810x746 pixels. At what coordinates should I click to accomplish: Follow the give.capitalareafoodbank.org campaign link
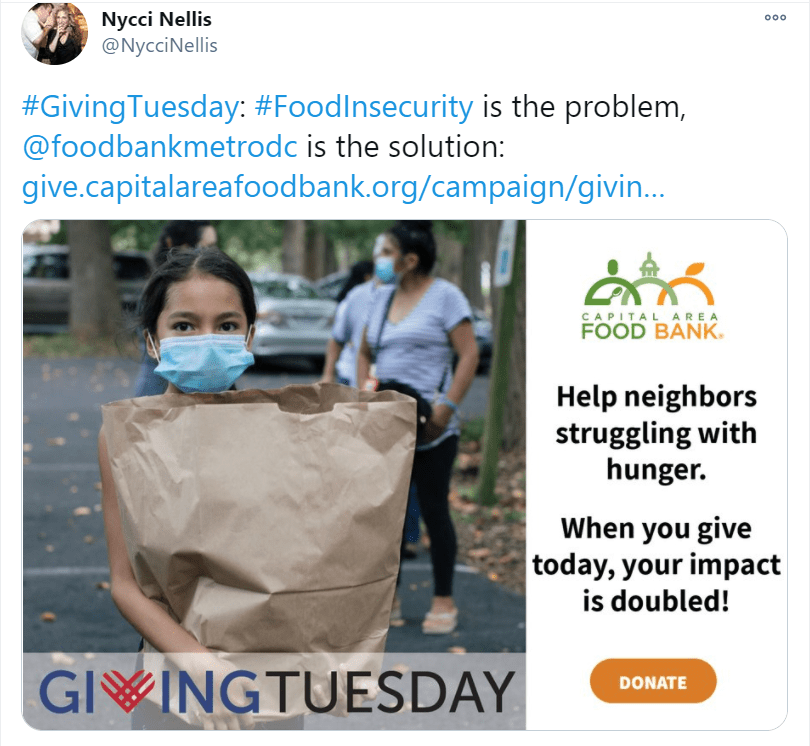343,187
